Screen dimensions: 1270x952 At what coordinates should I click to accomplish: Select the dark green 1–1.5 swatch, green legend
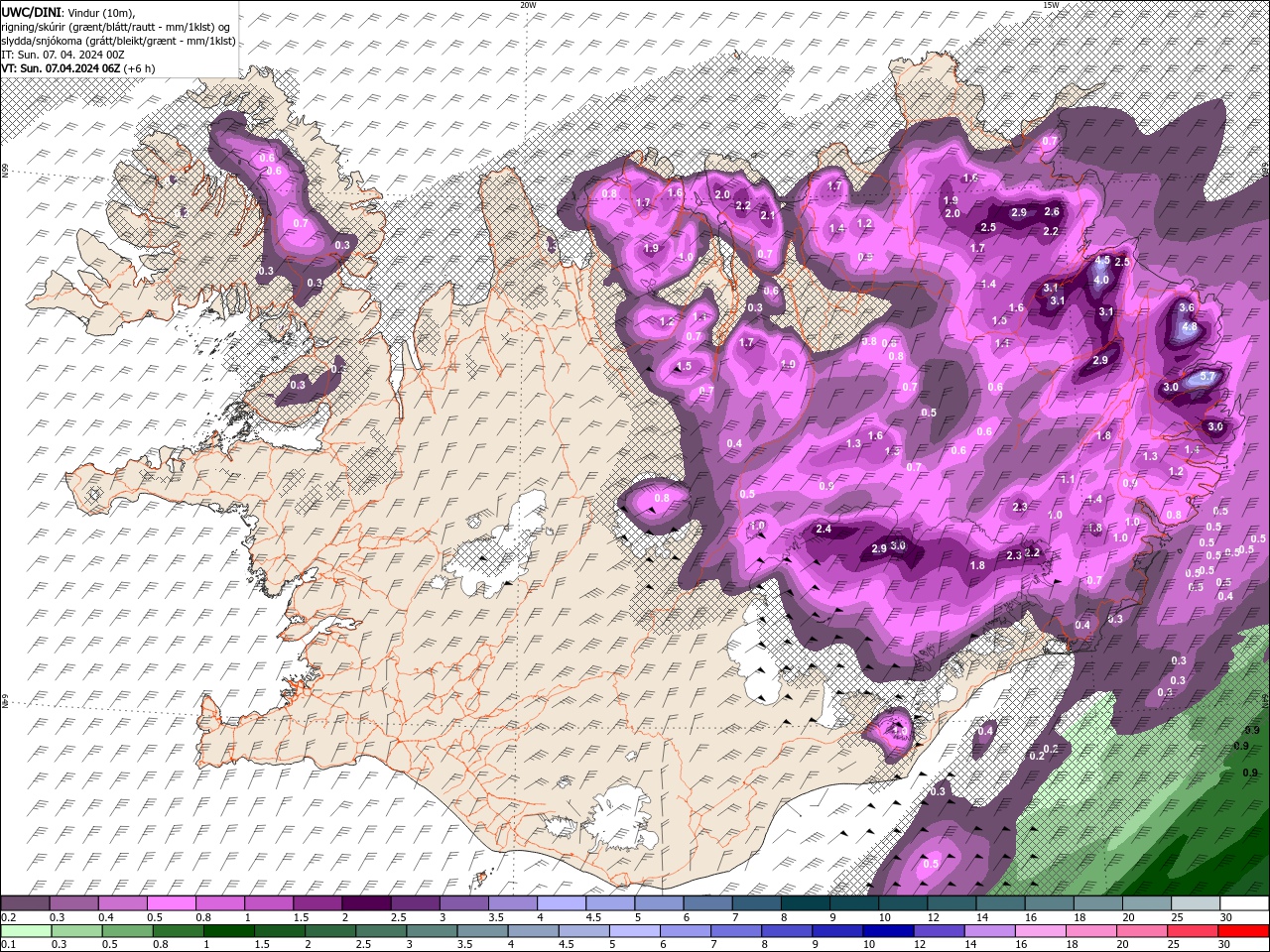[x=230, y=931]
